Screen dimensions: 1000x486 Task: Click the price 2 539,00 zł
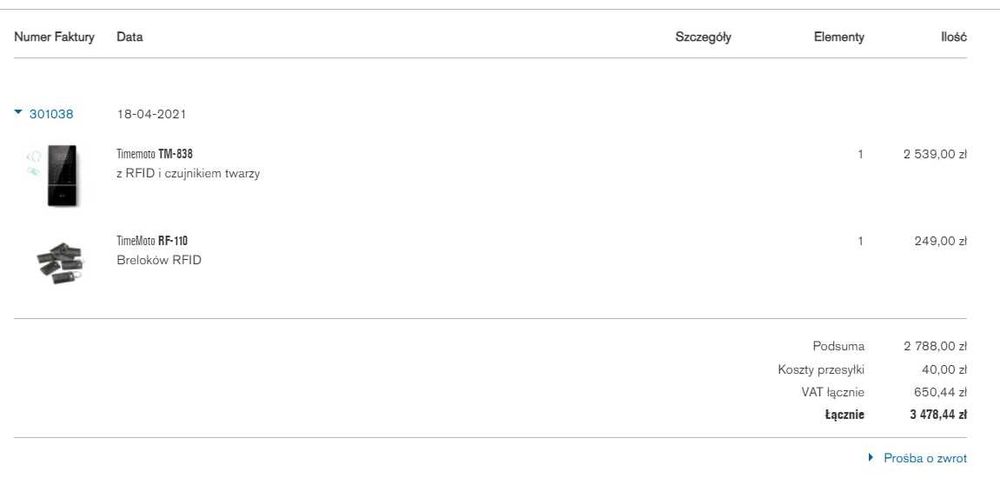pos(935,154)
